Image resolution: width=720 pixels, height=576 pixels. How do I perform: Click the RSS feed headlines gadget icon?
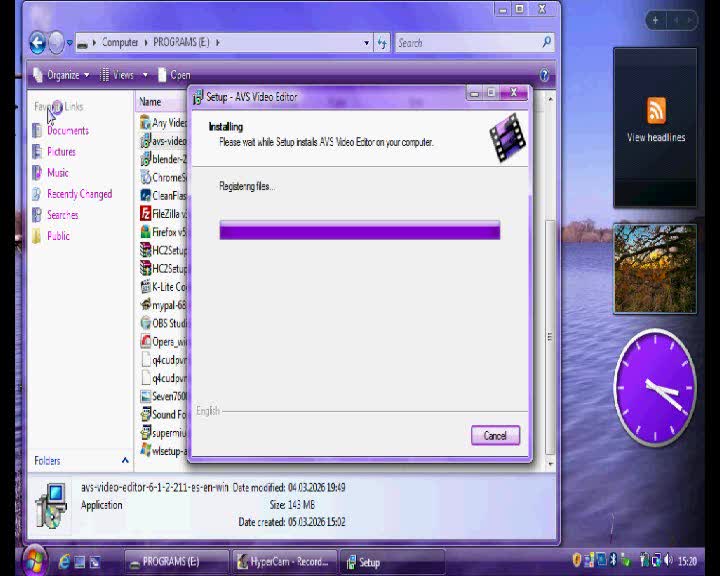[x=656, y=110]
